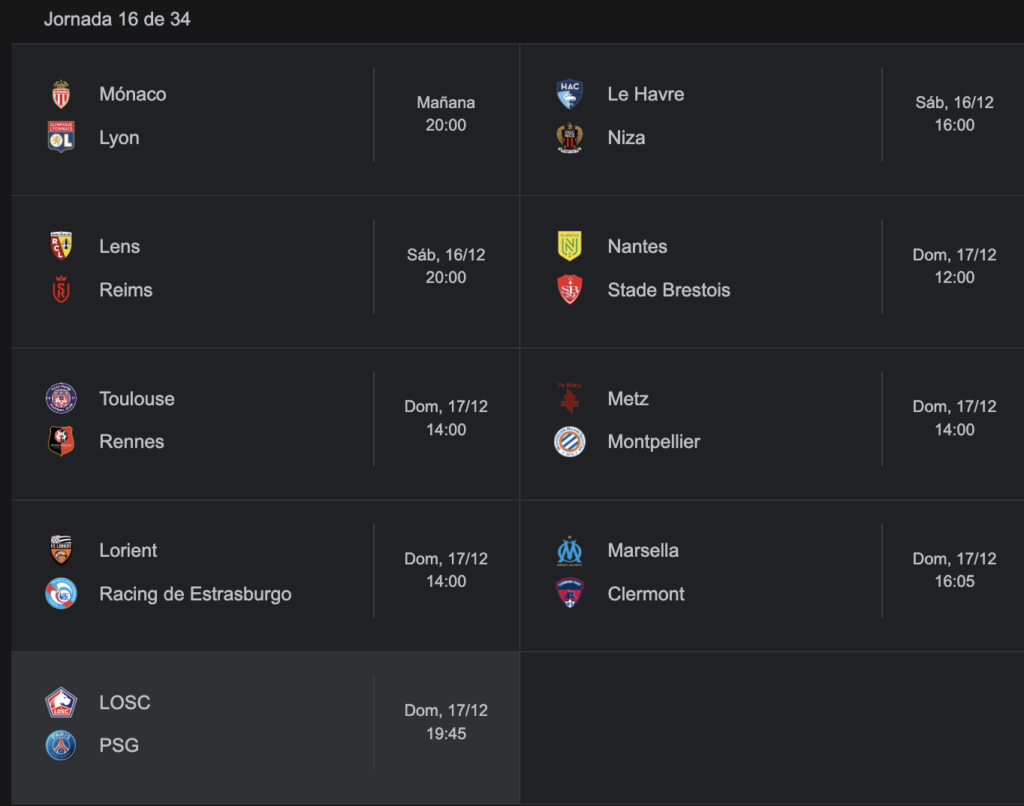Image resolution: width=1024 pixels, height=806 pixels.
Task: Open Le Havre vs Niza Sáb 16:00 kickoff
Action: coord(954,114)
